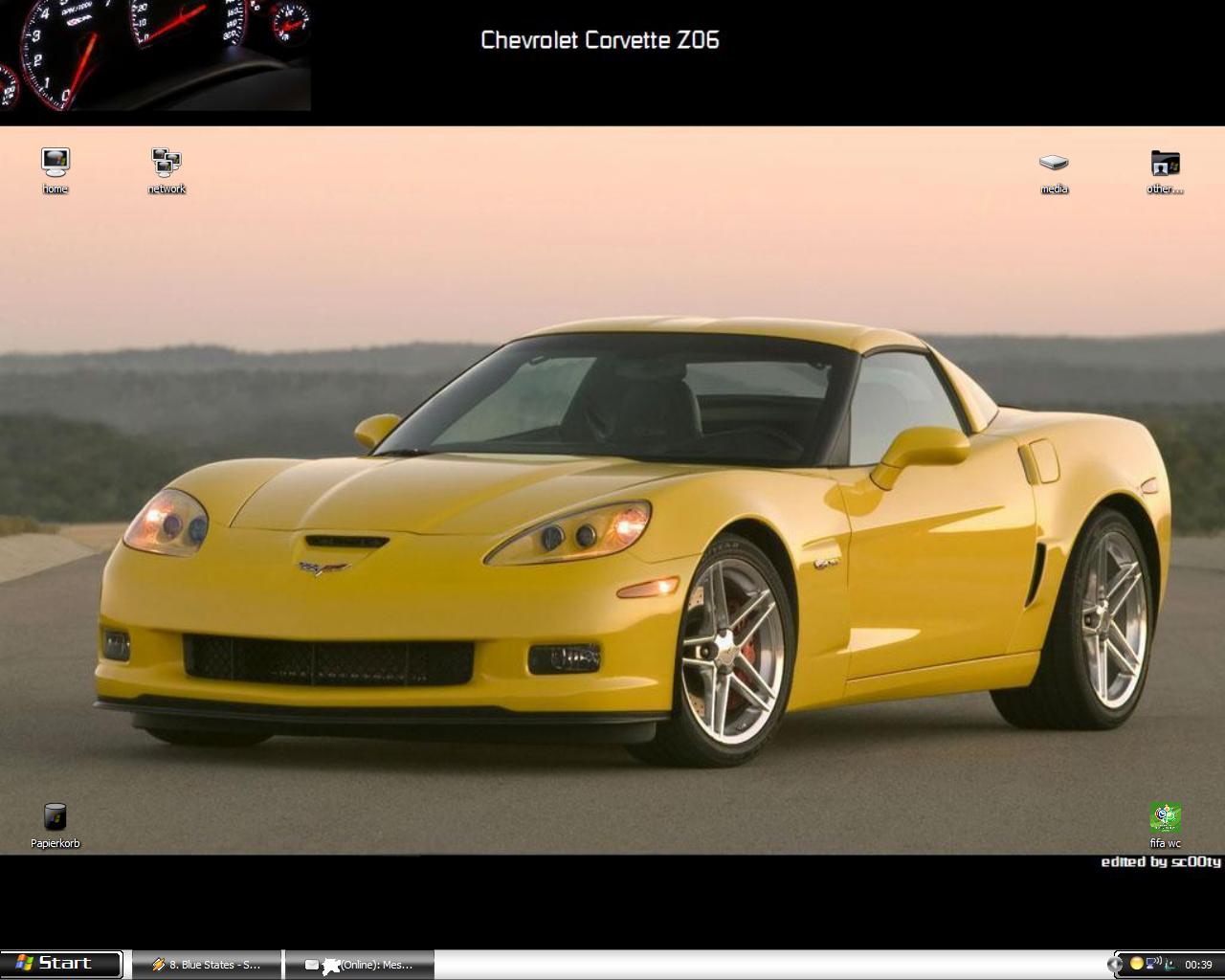Viewport: 1225px width, 980px height.
Task: Select the Papierkorb recycle bin icon
Action: click(55, 826)
